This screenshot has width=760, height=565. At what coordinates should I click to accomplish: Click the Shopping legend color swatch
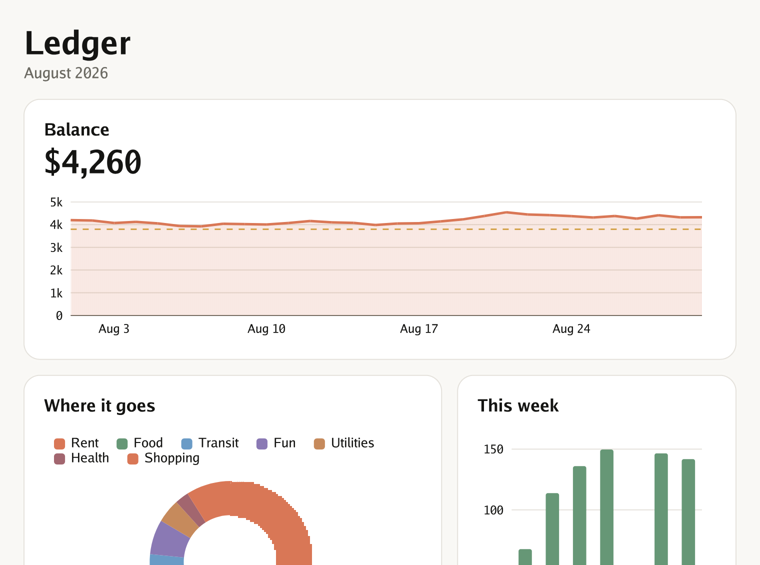[133, 459]
